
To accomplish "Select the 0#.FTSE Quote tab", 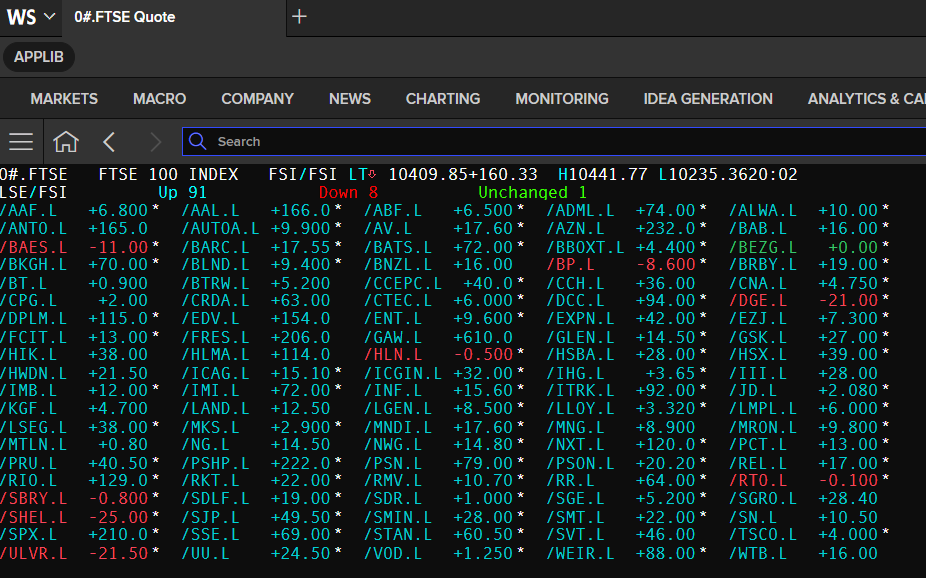I will tap(125, 17).
